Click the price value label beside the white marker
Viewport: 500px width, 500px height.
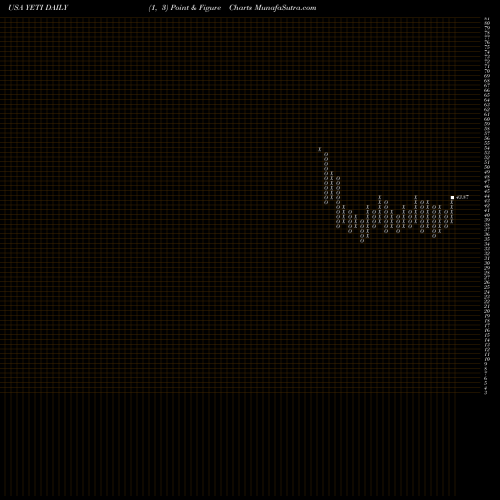coord(462,197)
